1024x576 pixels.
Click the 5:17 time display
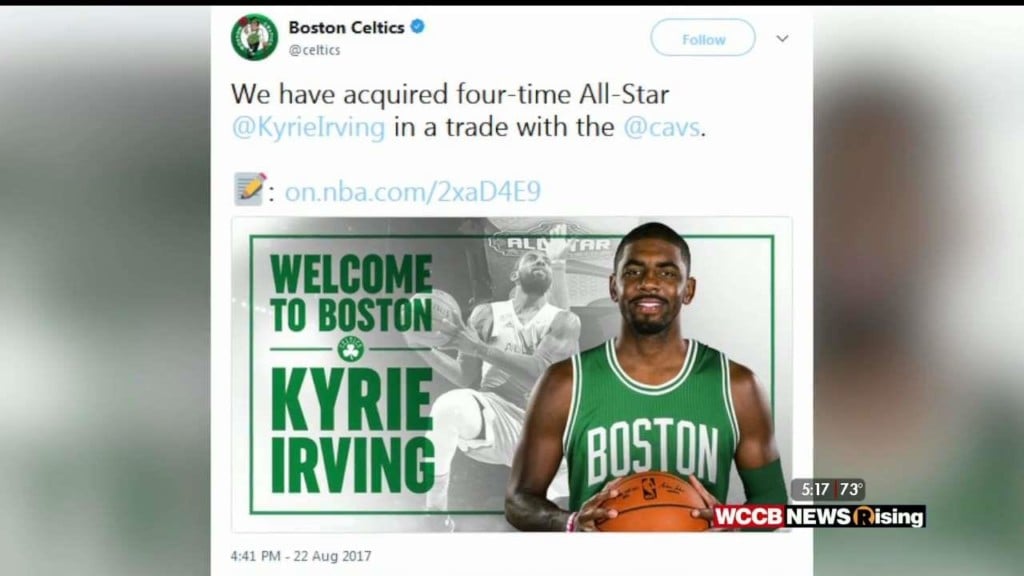click(814, 489)
